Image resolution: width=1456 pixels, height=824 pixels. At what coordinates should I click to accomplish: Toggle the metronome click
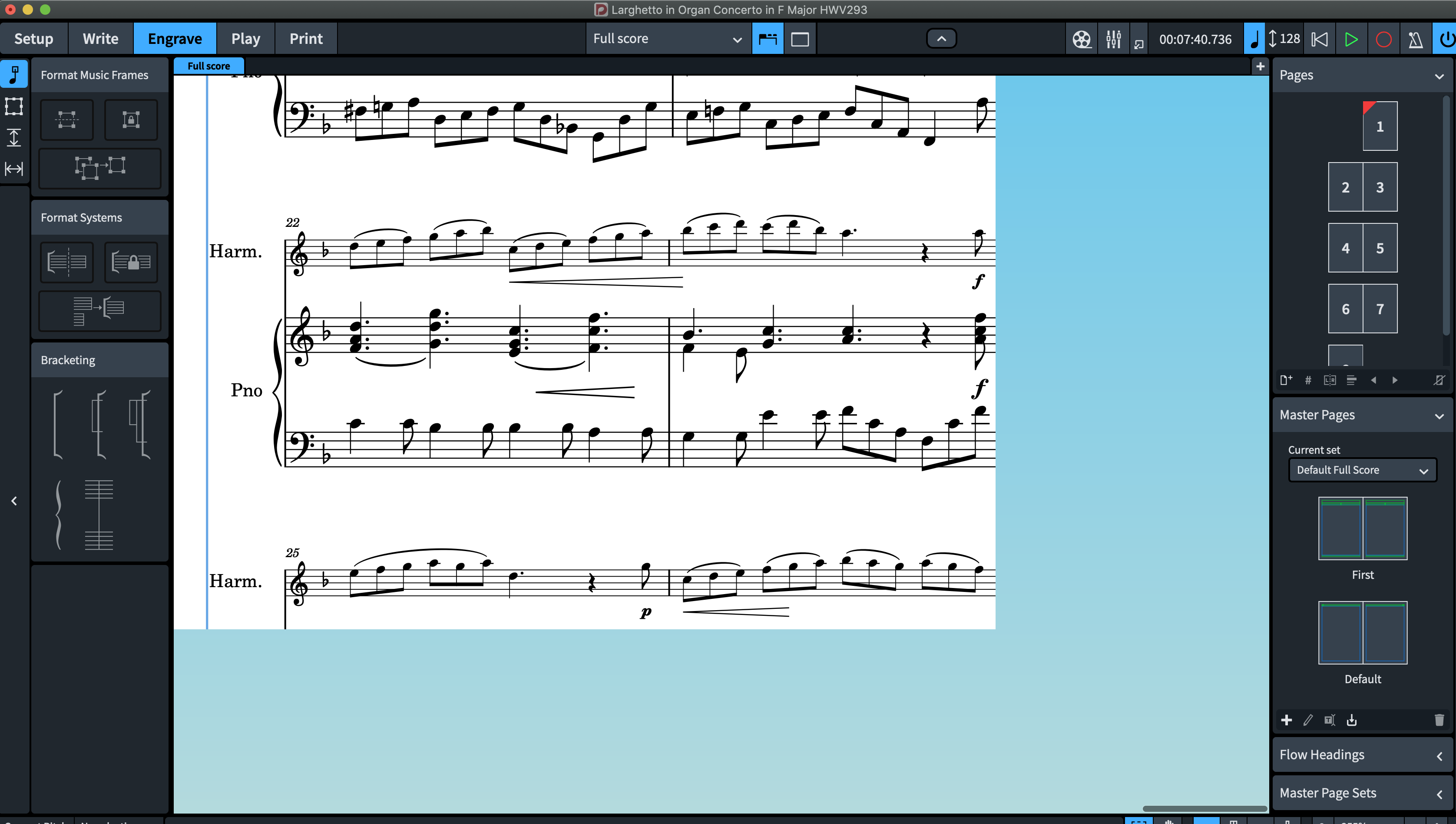[1415, 39]
